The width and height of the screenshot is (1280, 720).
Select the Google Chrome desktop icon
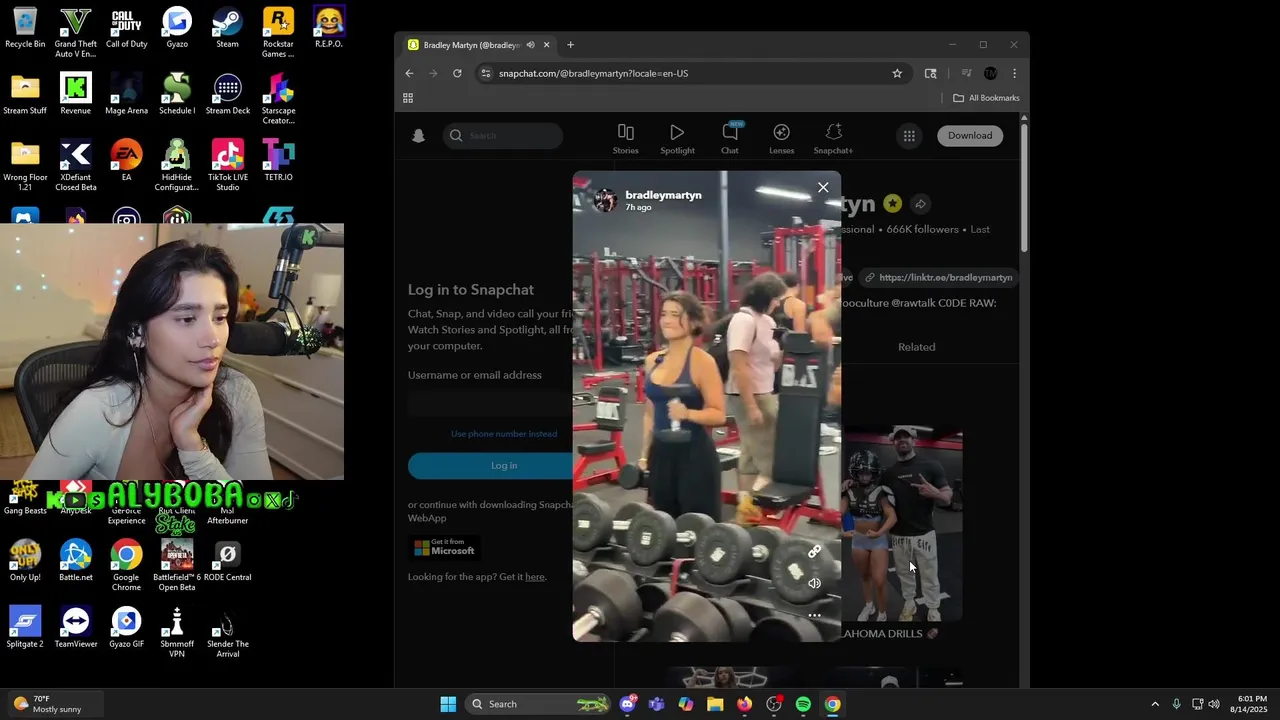(x=126, y=565)
